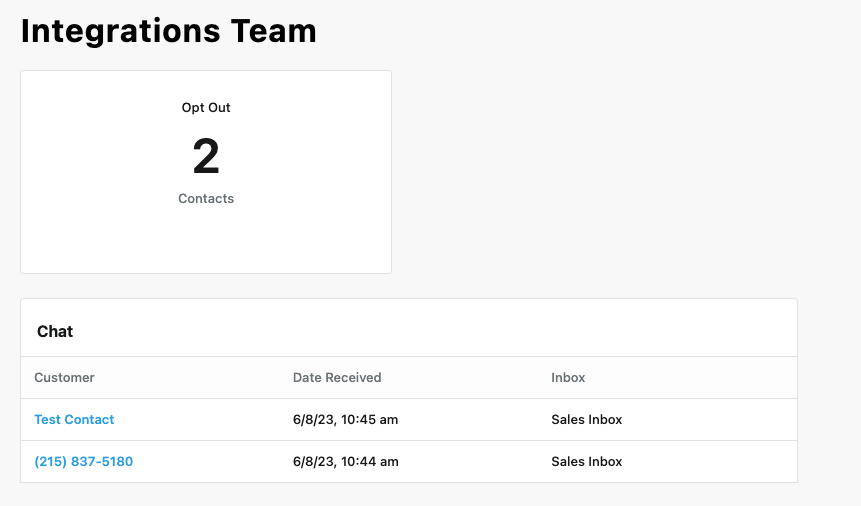
Task: Select the Chat panel title
Action: (x=55, y=331)
